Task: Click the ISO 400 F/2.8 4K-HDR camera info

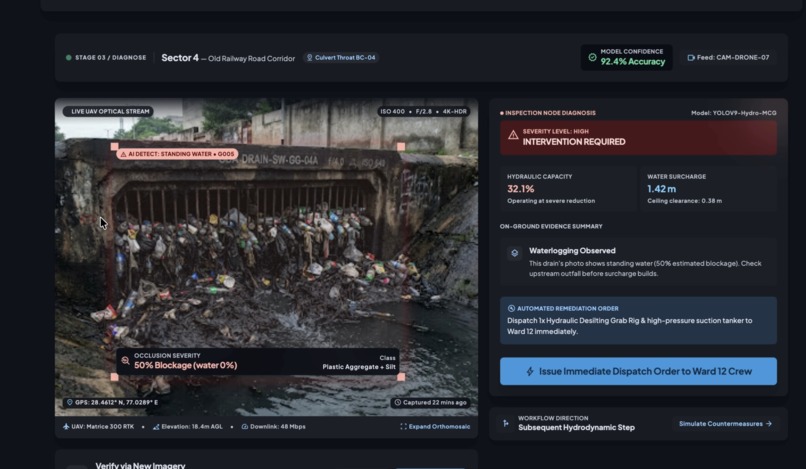Action: [424, 112]
